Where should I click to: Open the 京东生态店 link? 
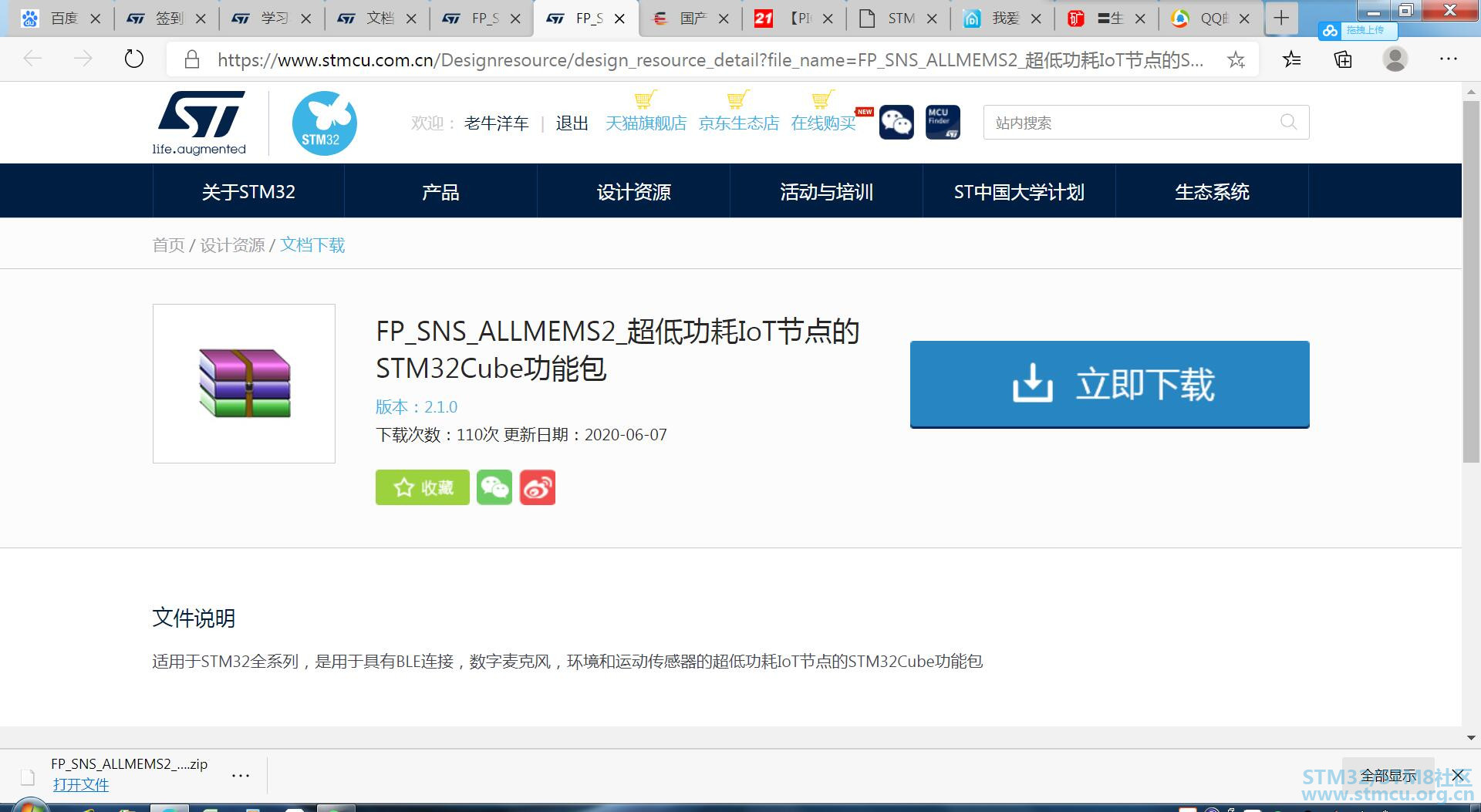(x=738, y=123)
